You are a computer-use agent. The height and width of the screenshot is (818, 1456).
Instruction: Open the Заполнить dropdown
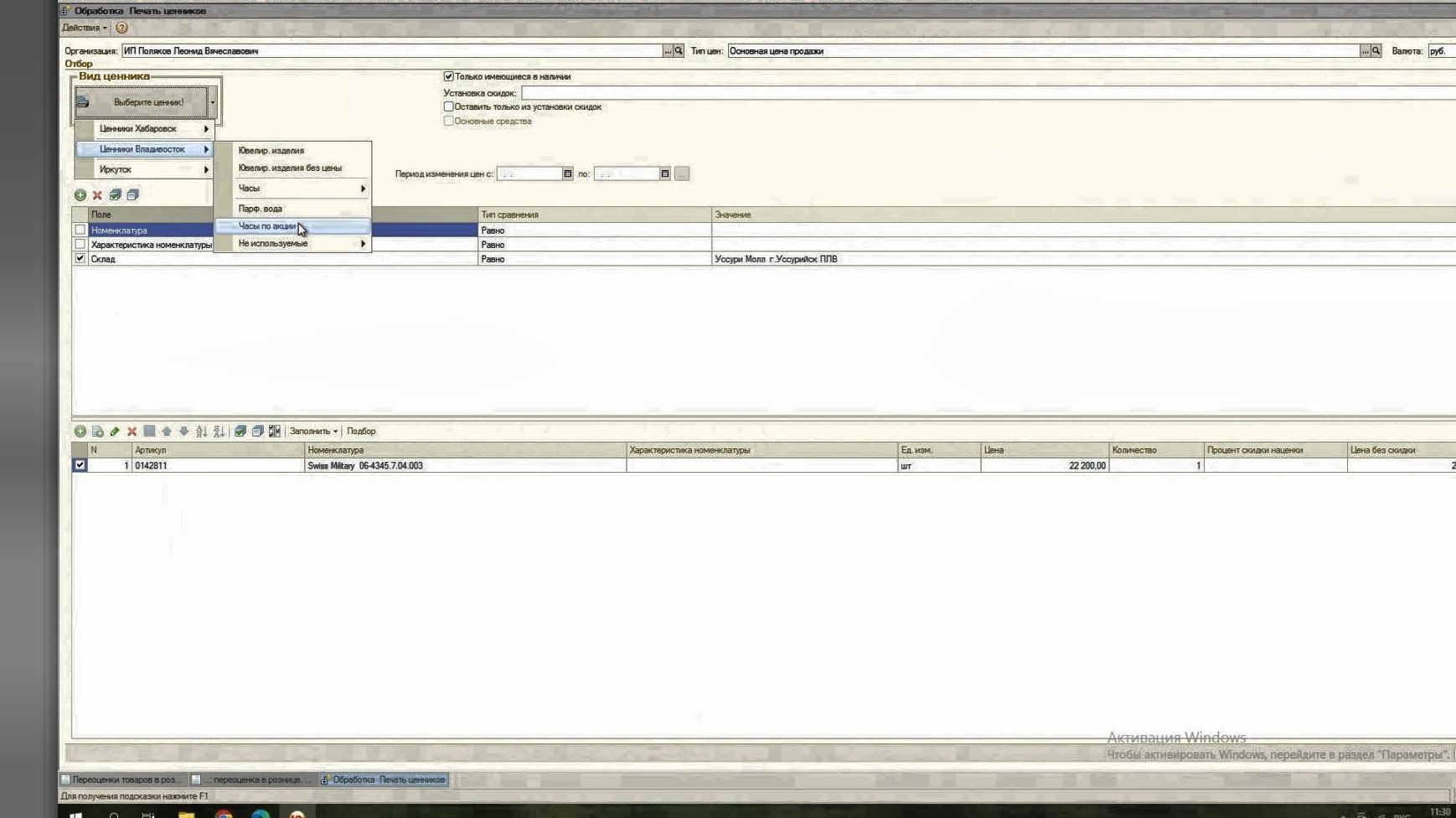(x=313, y=432)
